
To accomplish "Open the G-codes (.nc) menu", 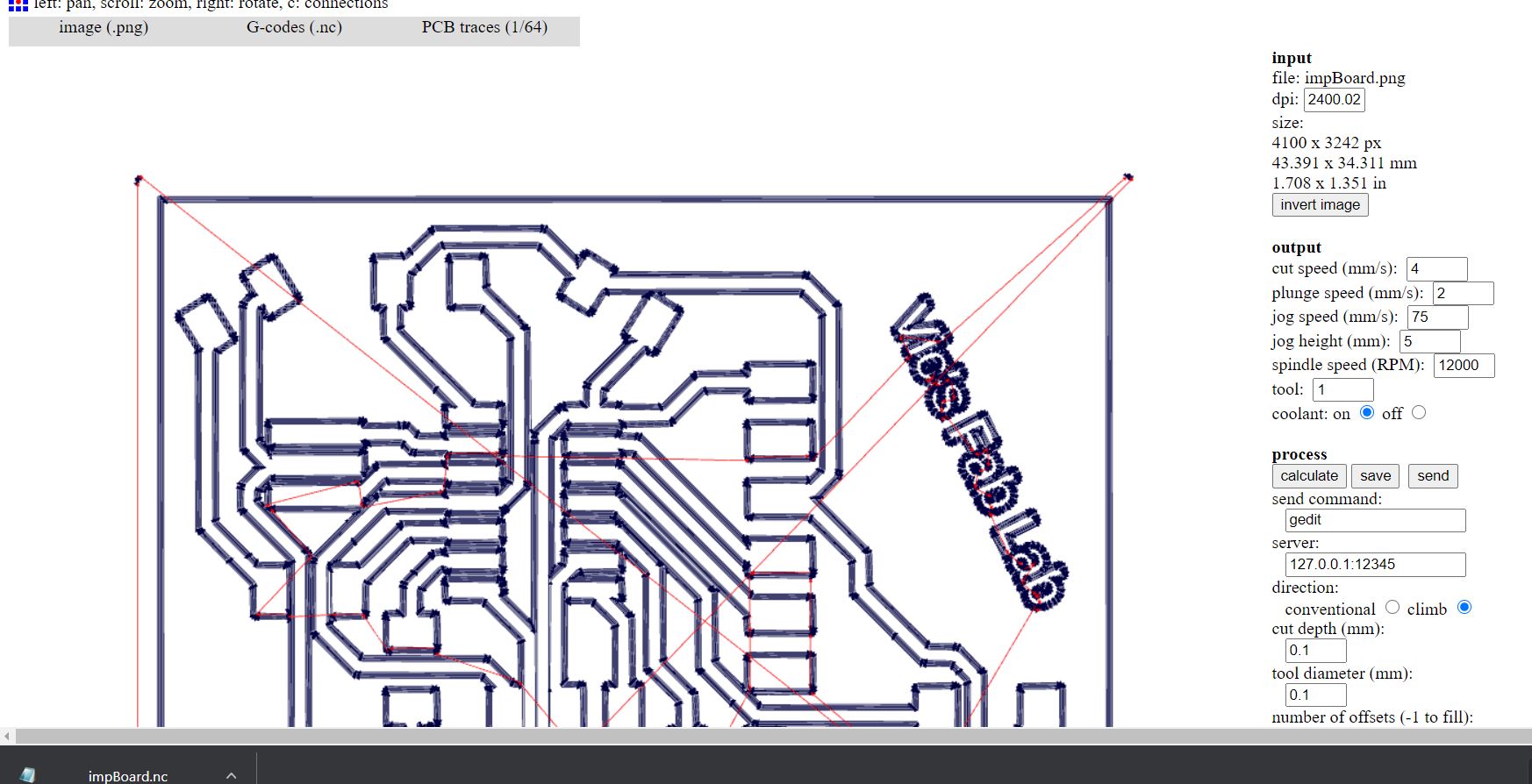I will [x=294, y=27].
